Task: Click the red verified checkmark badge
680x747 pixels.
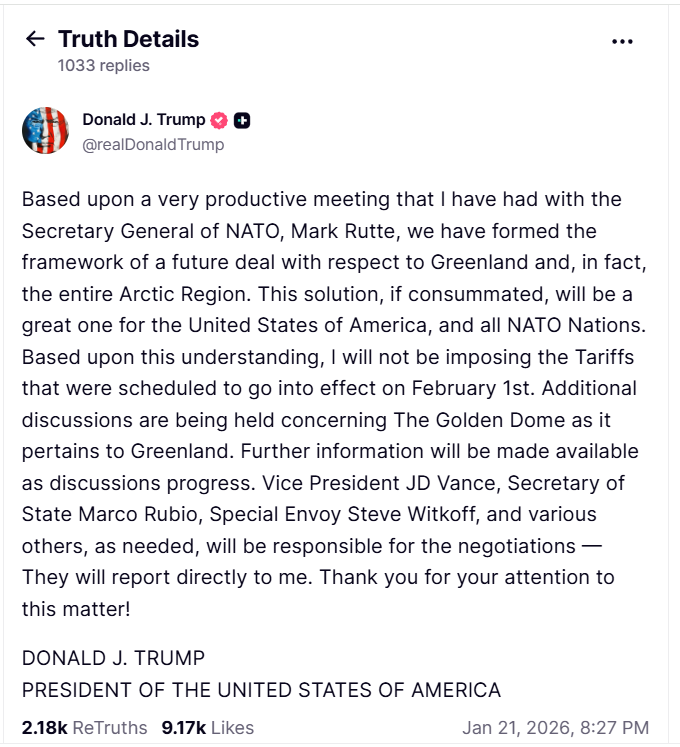Action: coord(220,120)
